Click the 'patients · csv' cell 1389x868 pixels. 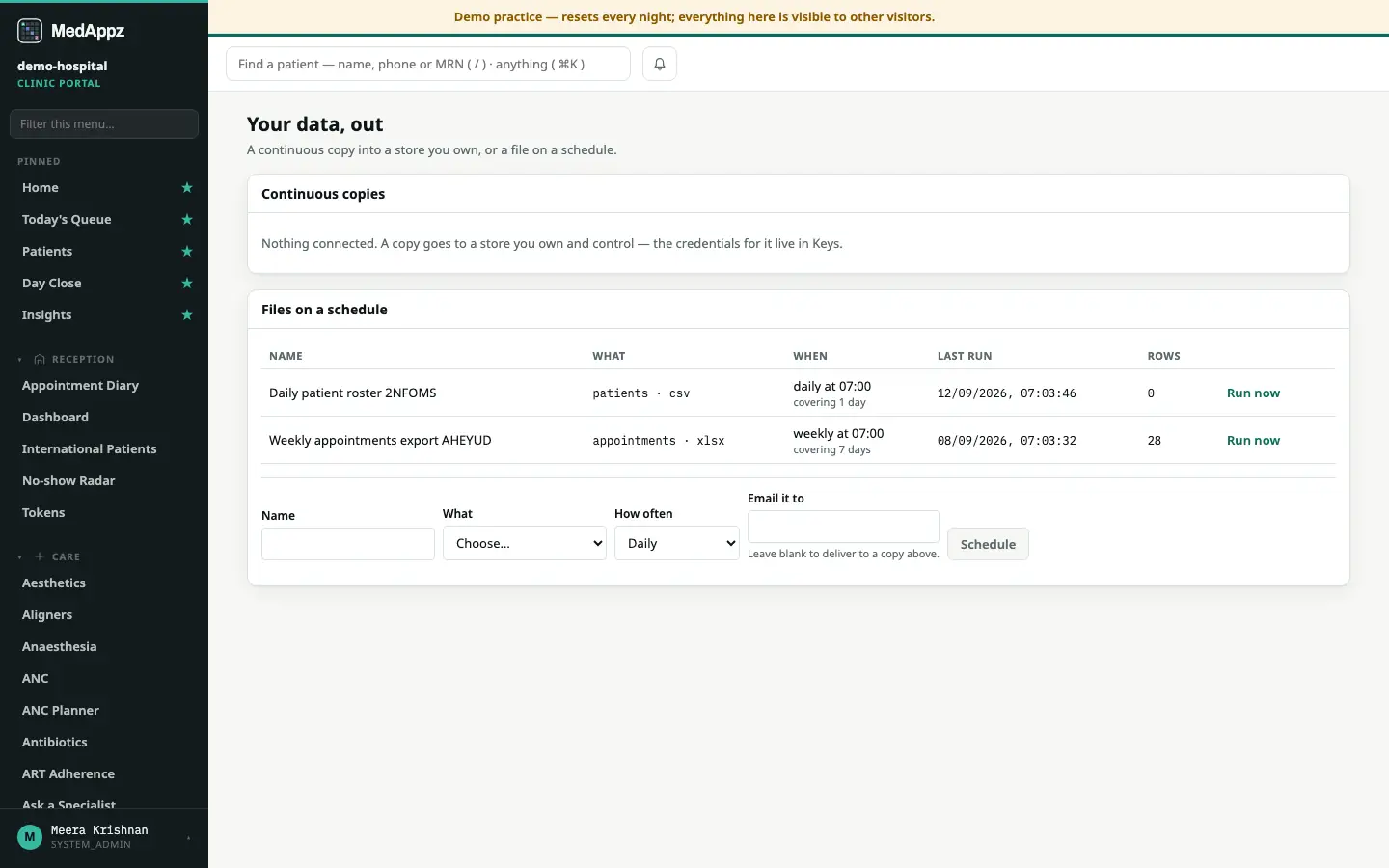click(641, 393)
